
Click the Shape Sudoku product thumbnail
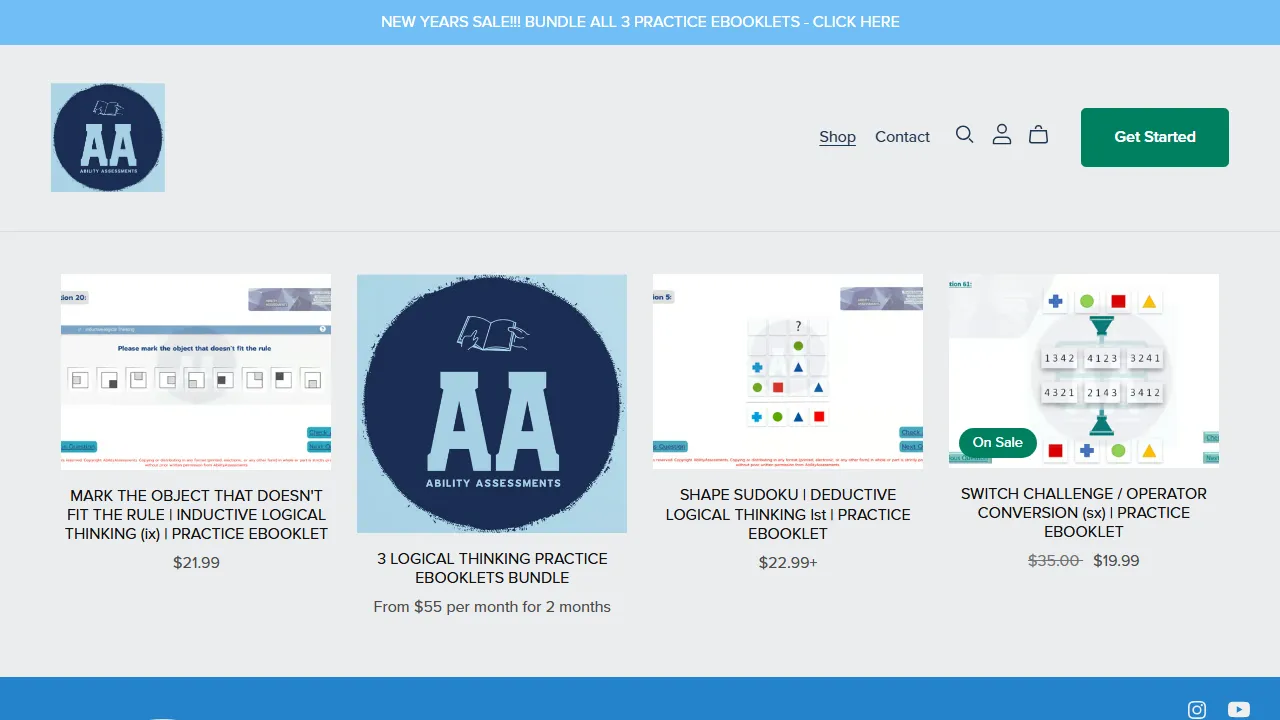[788, 369]
